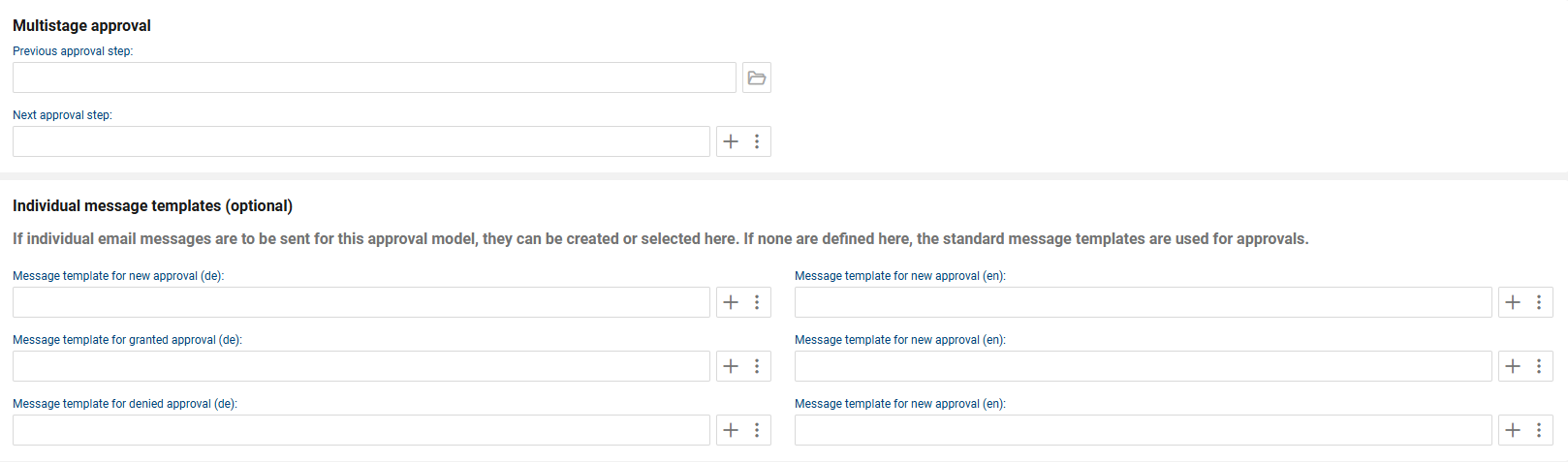Click label 'Message template for new approval (de):'
The width and height of the screenshot is (1568, 462).
(x=118, y=276)
